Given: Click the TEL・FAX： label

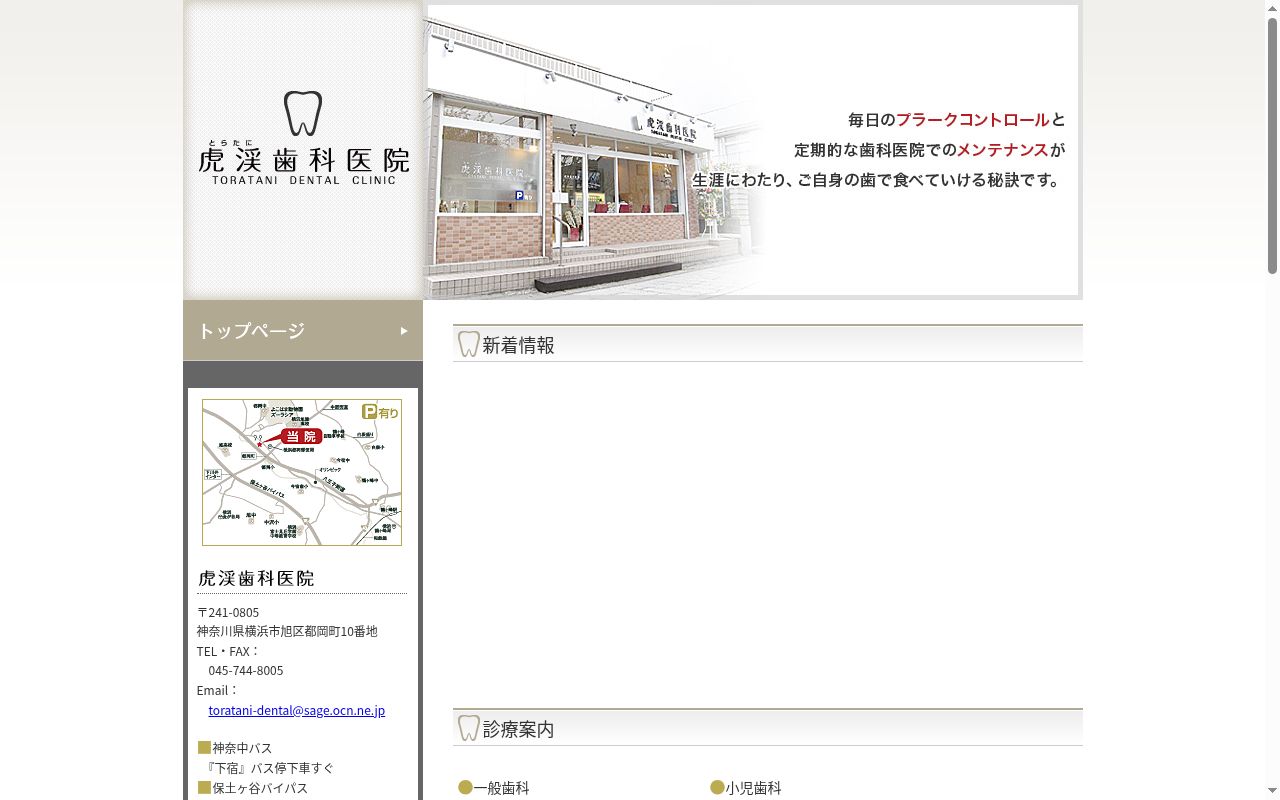Looking at the screenshot, I should (x=228, y=651).
